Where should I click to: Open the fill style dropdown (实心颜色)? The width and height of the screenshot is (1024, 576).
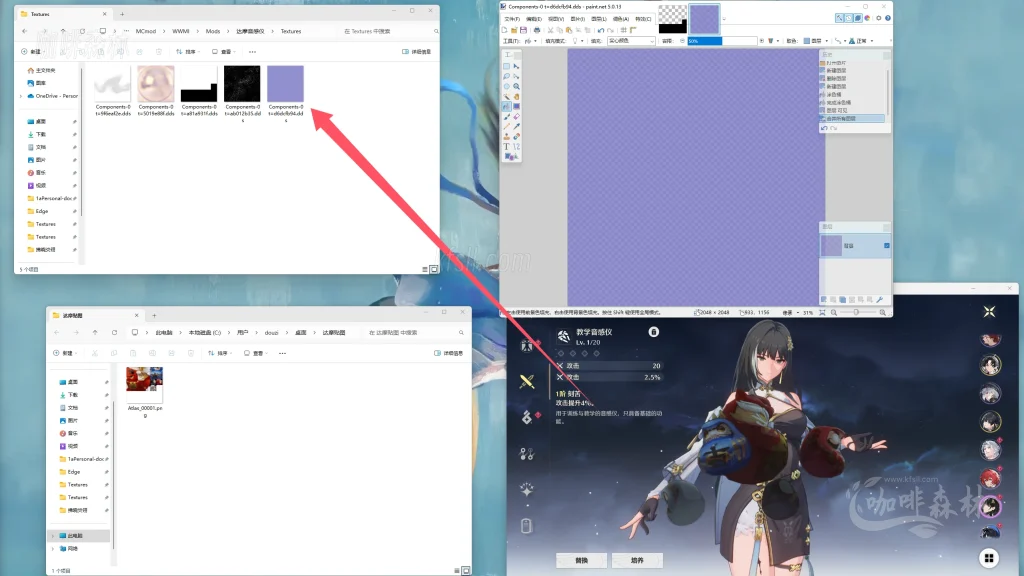point(631,41)
